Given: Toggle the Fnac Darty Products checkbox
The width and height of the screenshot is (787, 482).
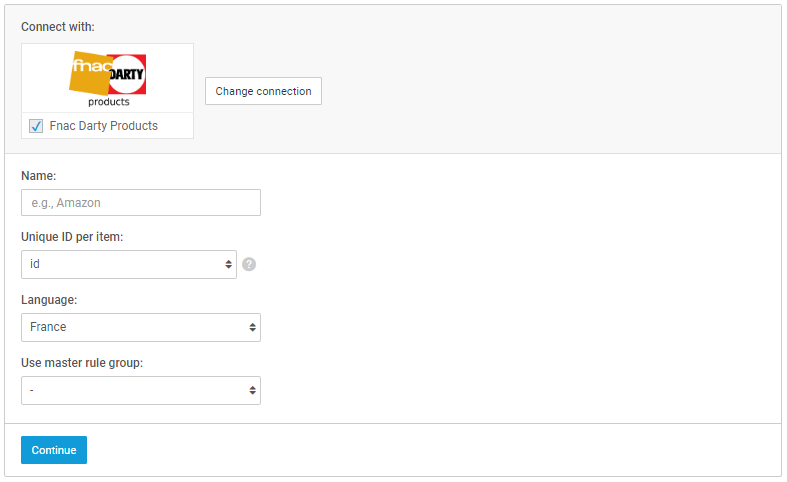Looking at the screenshot, I should [36, 126].
